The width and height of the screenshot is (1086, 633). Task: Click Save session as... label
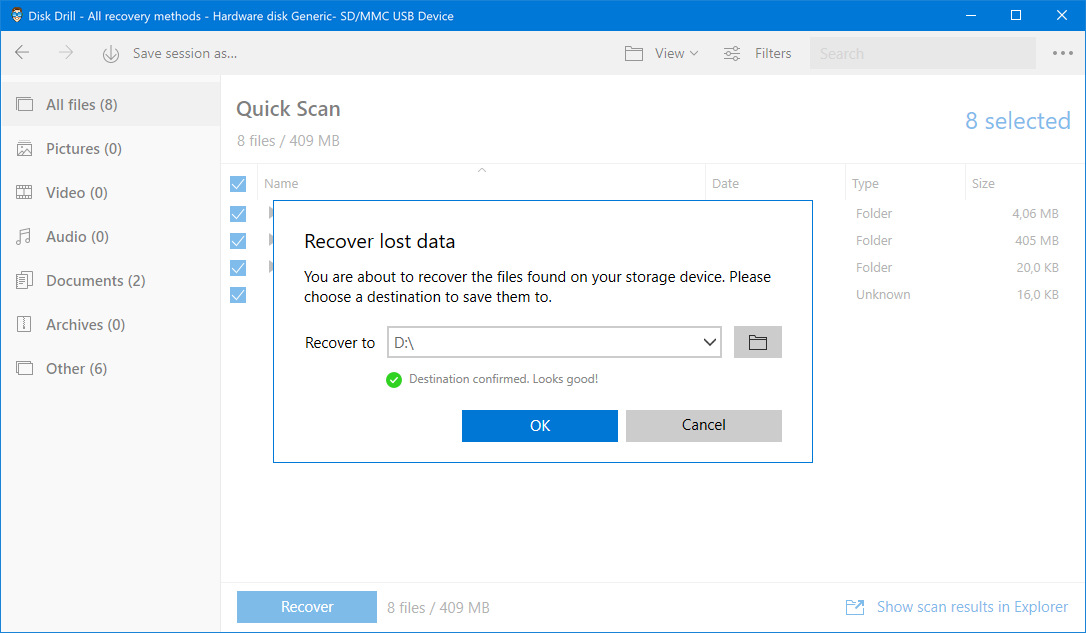185,53
